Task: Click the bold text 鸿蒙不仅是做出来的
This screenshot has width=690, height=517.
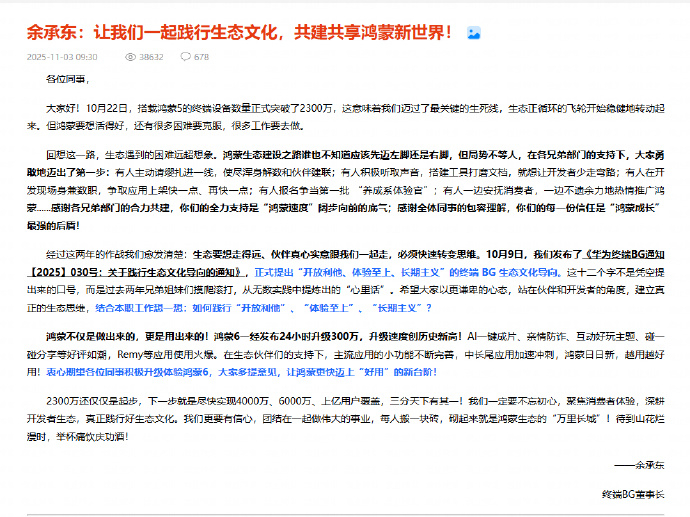Action: [91, 337]
